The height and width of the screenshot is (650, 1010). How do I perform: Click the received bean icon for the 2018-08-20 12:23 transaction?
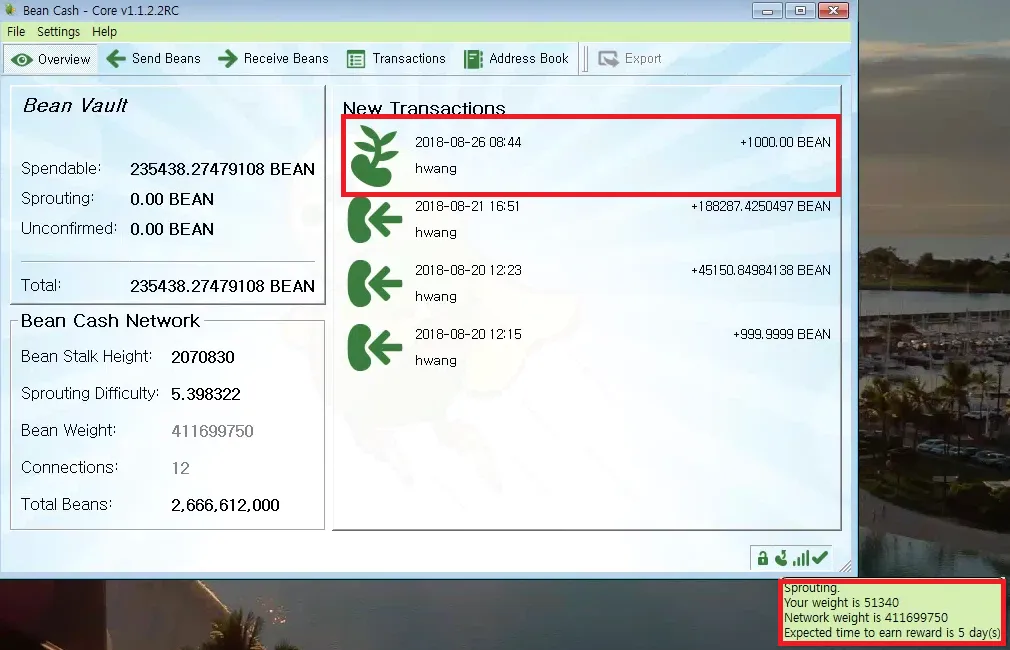point(374,283)
